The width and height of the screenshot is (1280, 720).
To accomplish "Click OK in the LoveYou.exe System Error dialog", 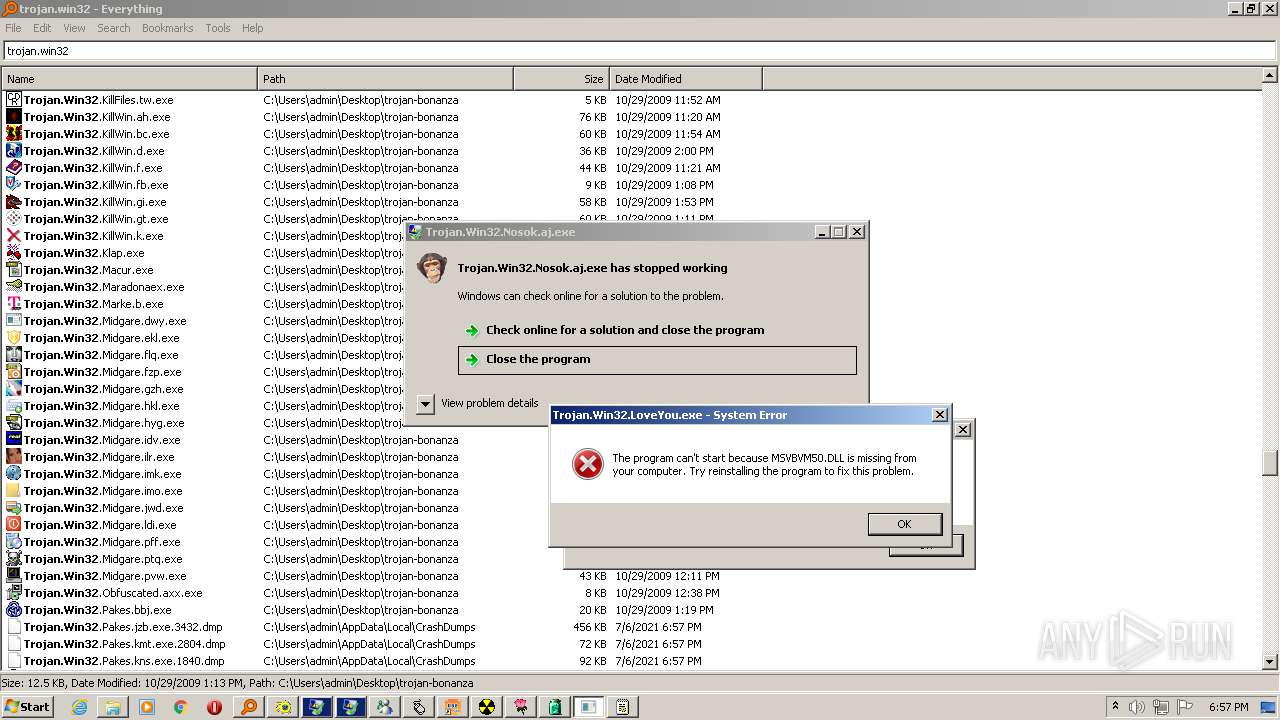I will pyautogui.click(x=904, y=524).
